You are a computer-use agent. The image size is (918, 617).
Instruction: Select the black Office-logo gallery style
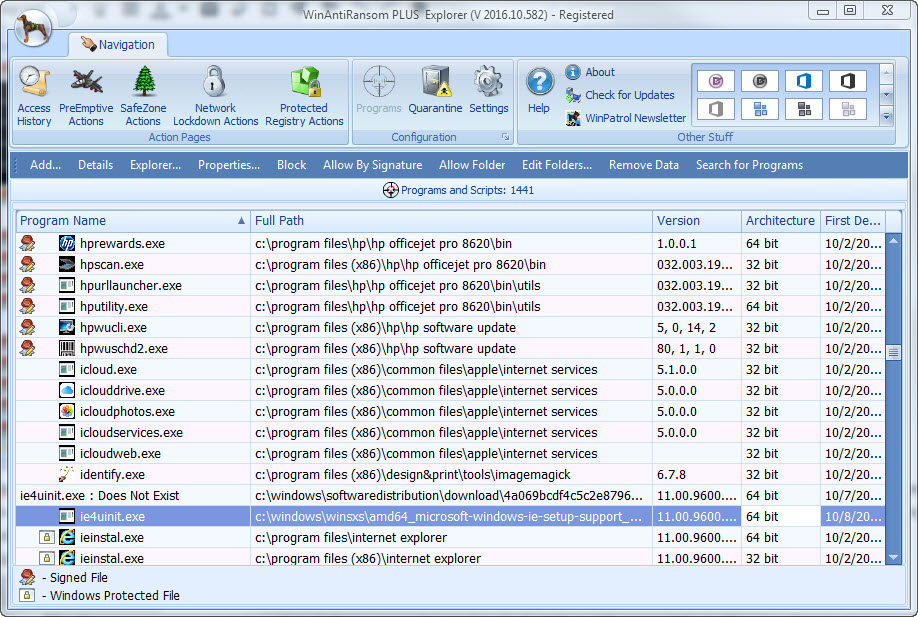pos(848,81)
